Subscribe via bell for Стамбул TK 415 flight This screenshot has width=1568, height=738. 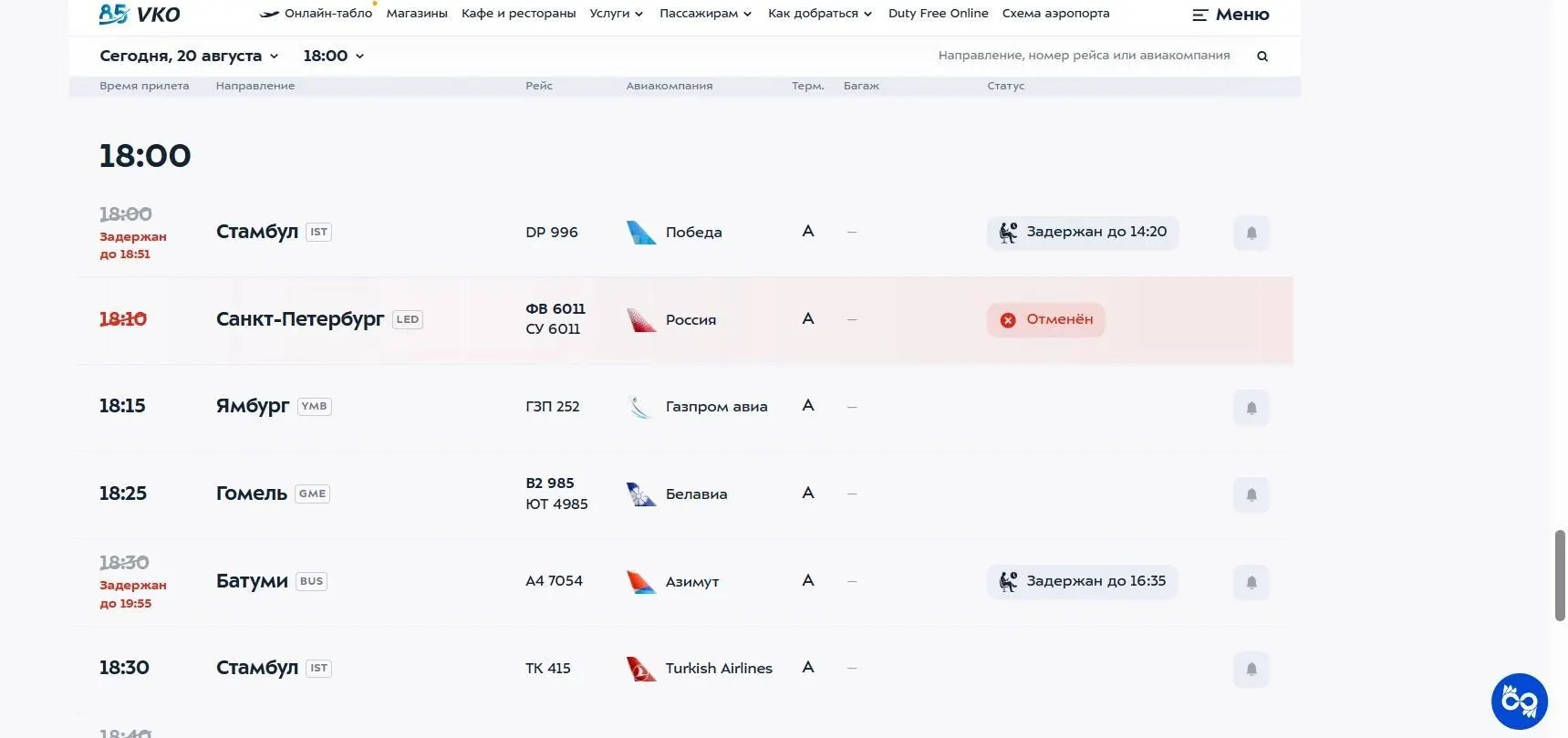pyautogui.click(x=1251, y=669)
